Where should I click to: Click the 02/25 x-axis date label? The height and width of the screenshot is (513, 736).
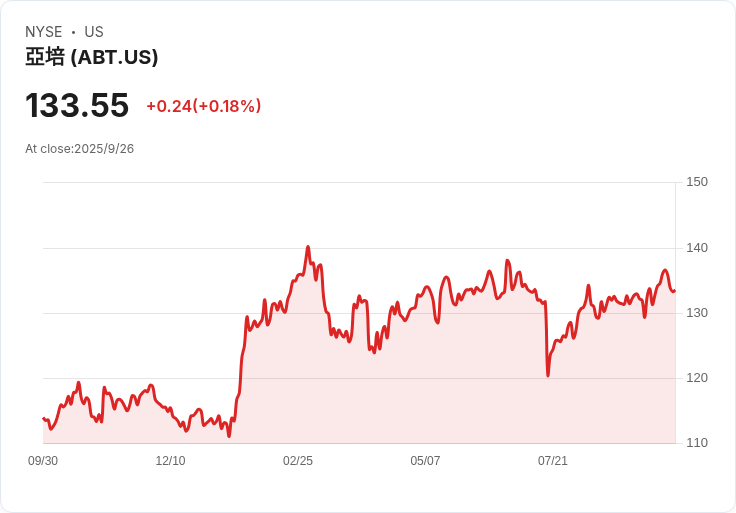point(298,461)
